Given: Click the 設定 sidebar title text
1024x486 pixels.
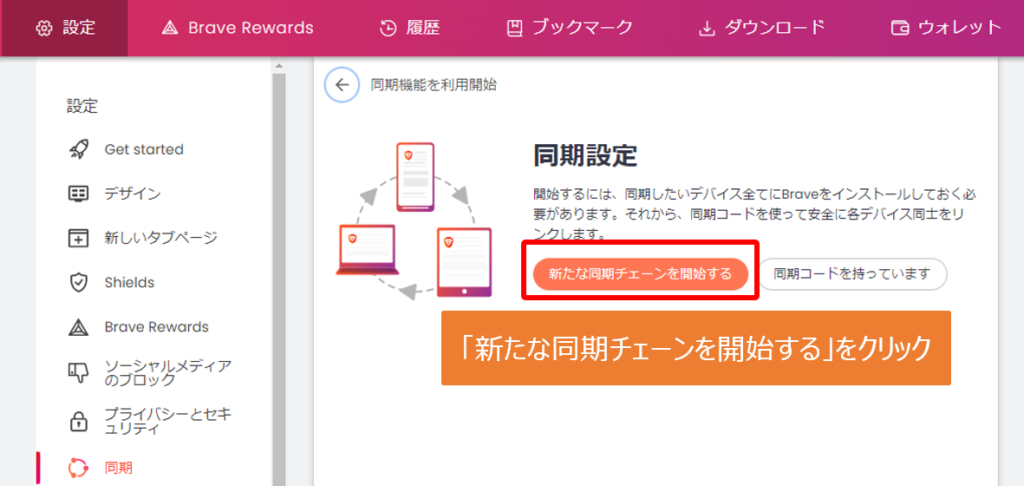Looking at the screenshot, I should click(82, 106).
